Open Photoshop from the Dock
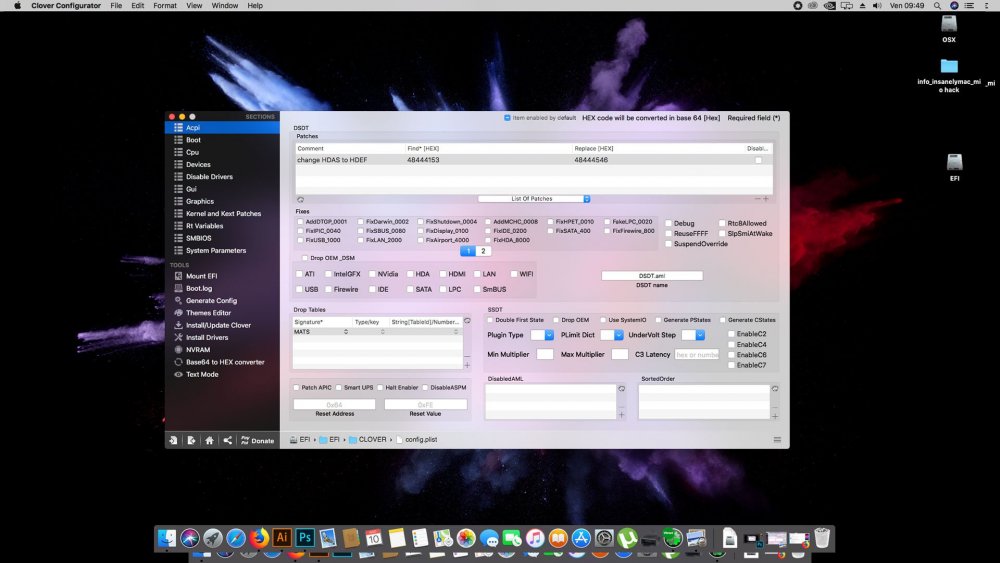 [305, 537]
